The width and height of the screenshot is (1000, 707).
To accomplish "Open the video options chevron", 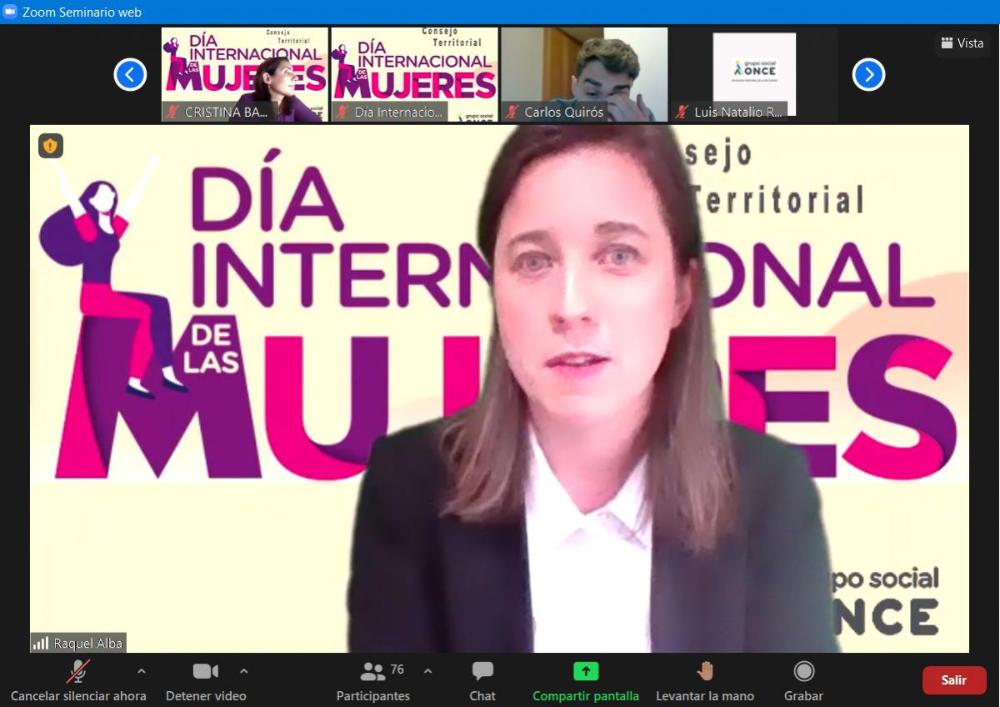I will (241, 671).
